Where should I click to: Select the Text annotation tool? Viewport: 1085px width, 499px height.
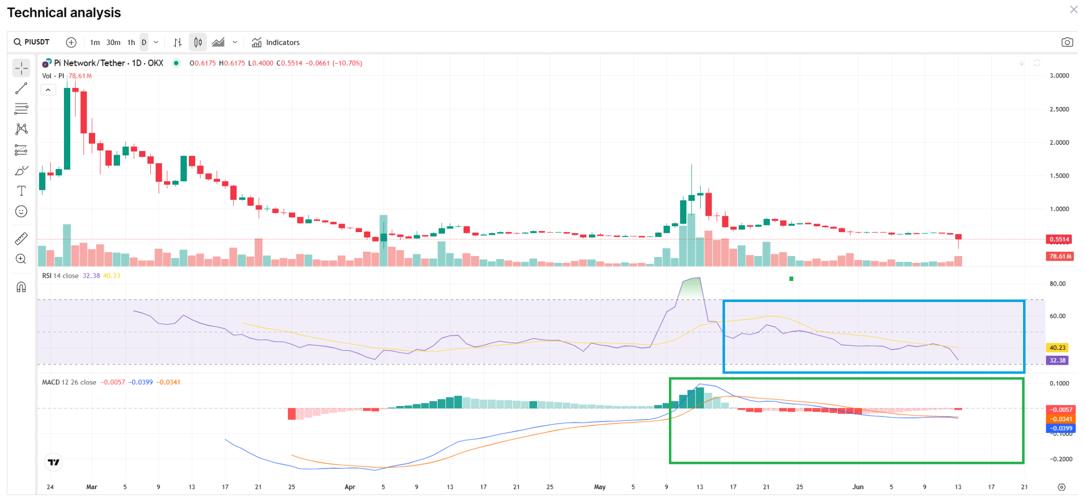21,191
